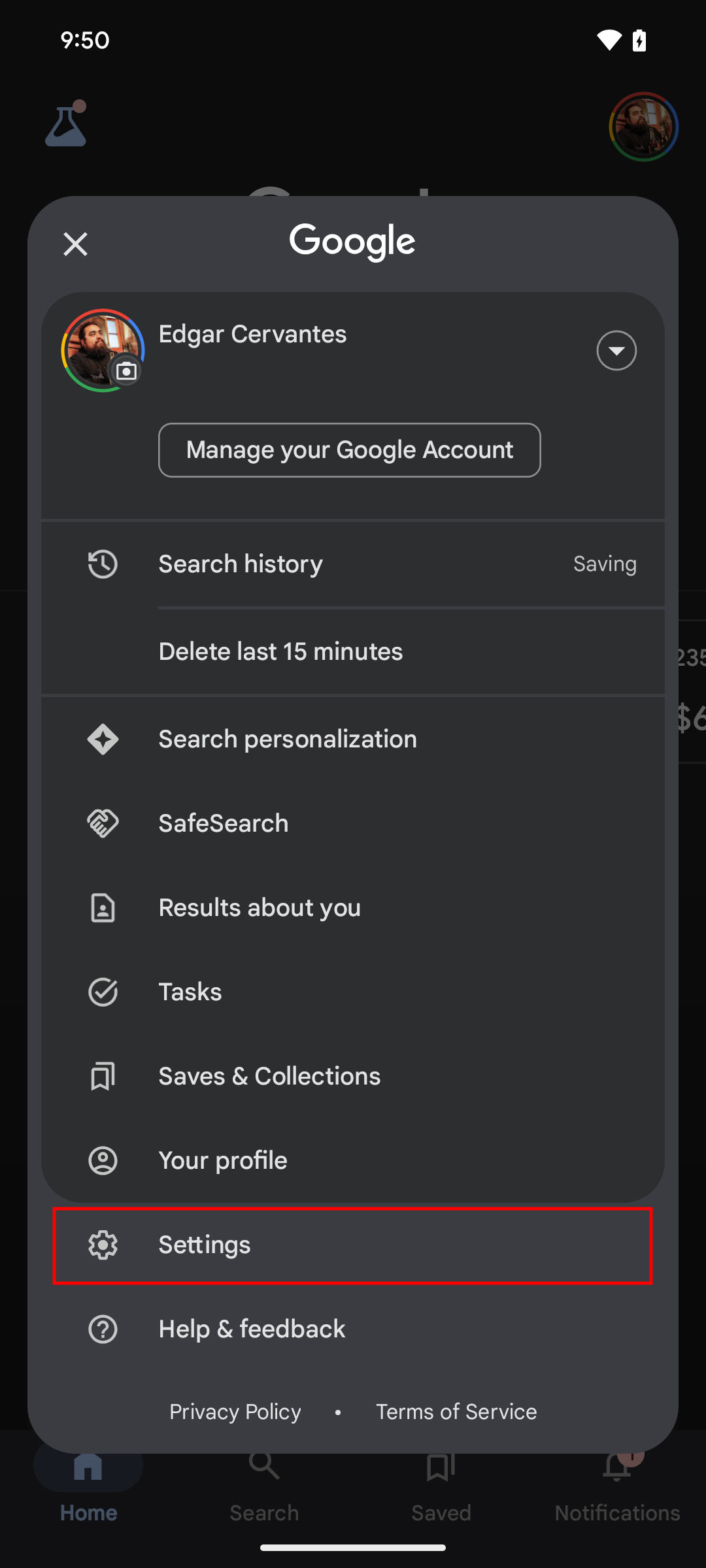Tap camera icon to change profile picture
The image size is (706, 1568).
(x=126, y=371)
